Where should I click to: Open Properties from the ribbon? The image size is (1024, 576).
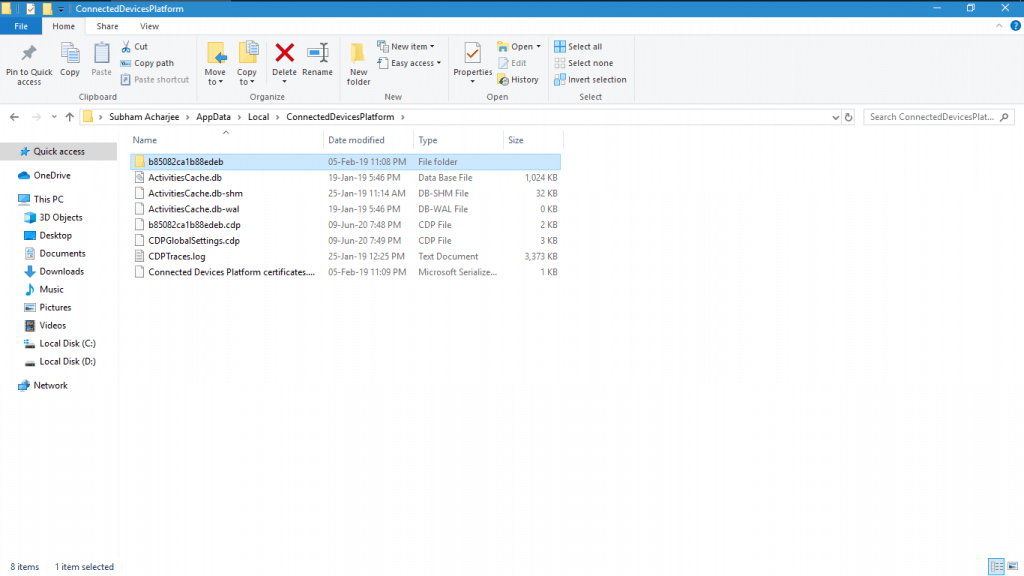[x=473, y=59]
